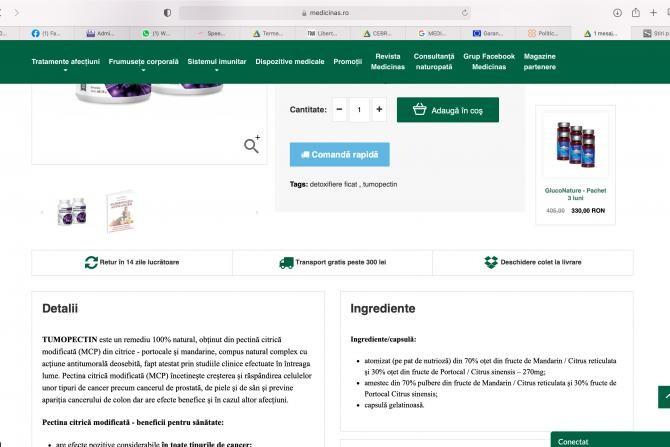This screenshot has width=670, height=447.
Task: Increase quantity with the plus button
Action: (x=378, y=110)
